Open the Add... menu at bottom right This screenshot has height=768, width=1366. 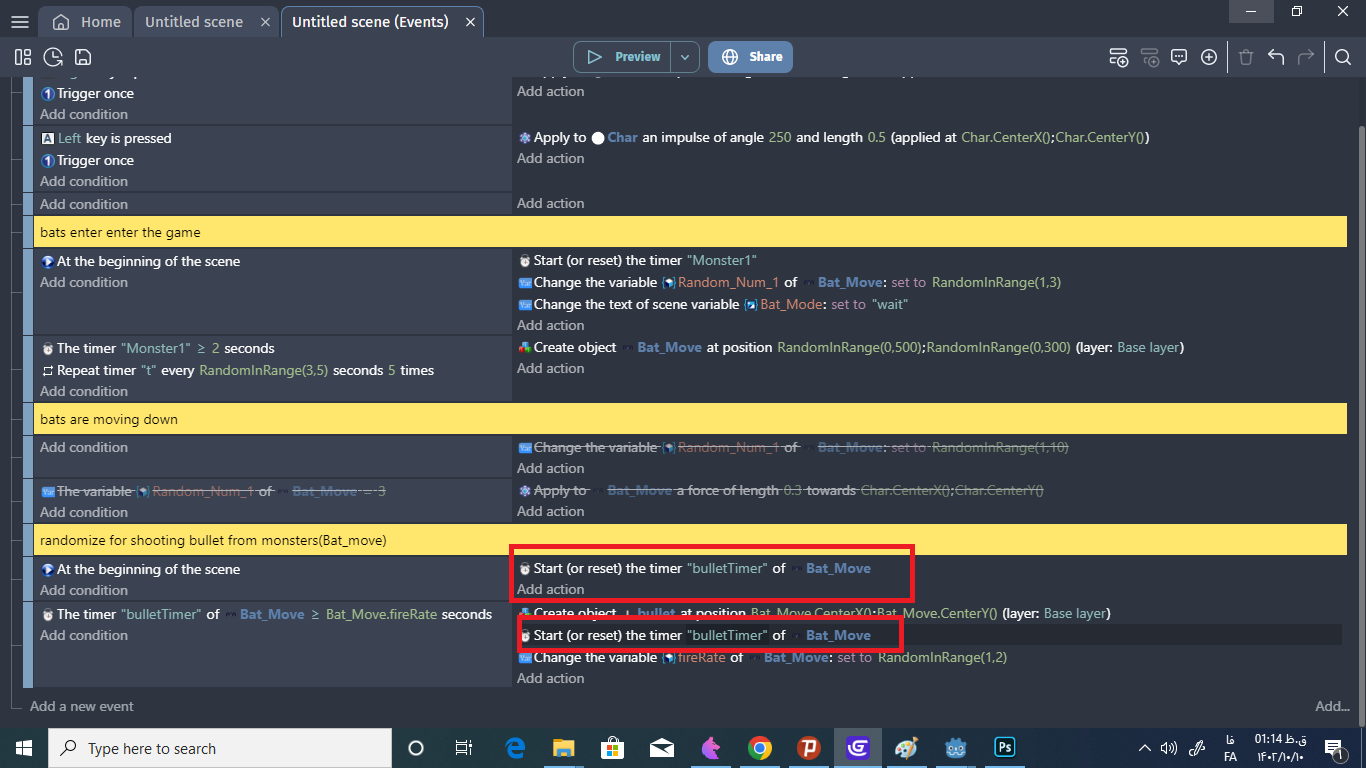pyautogui.click(x=1332, y=706)
